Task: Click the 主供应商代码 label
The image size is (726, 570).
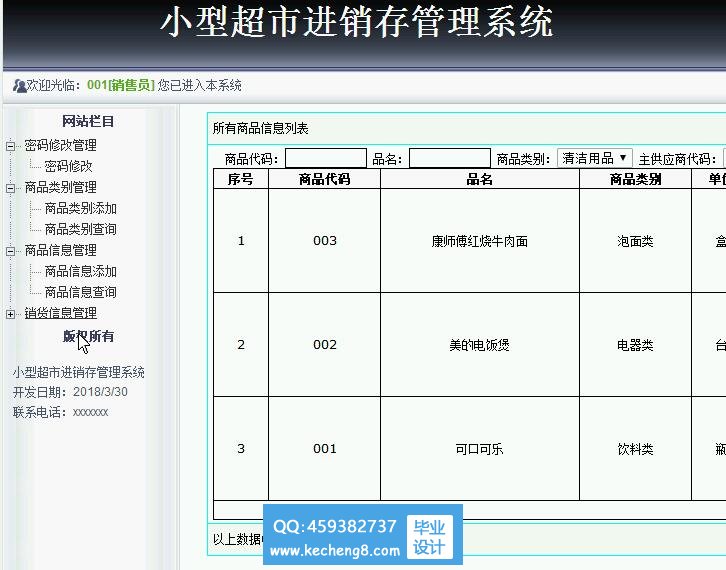Action: point(678,159)
